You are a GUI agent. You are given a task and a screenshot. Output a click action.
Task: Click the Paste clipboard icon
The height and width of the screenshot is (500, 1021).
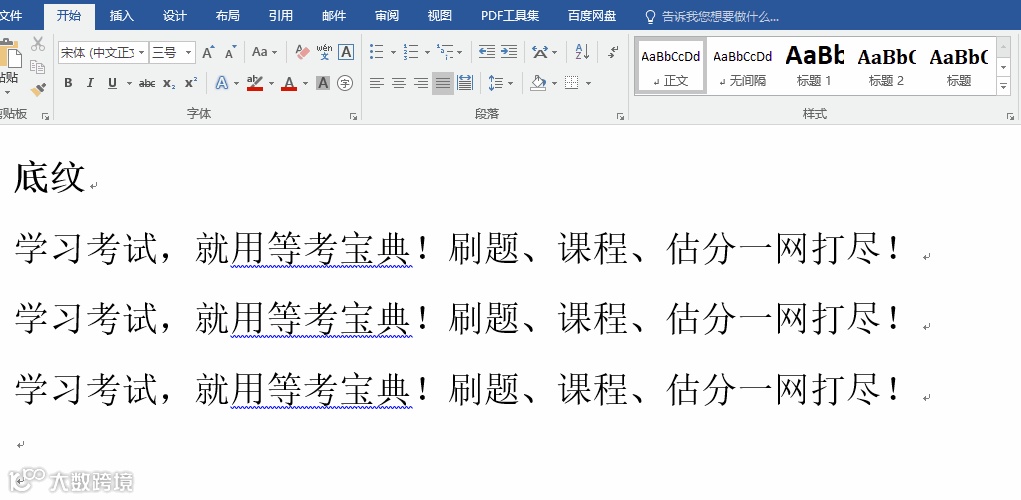[10, 53]
